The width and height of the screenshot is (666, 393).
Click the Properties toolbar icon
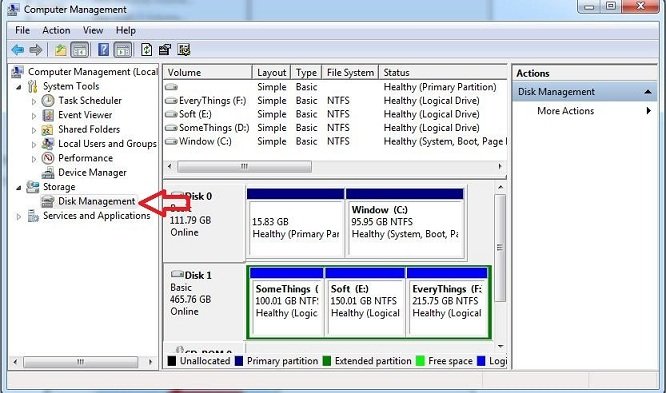165,50
